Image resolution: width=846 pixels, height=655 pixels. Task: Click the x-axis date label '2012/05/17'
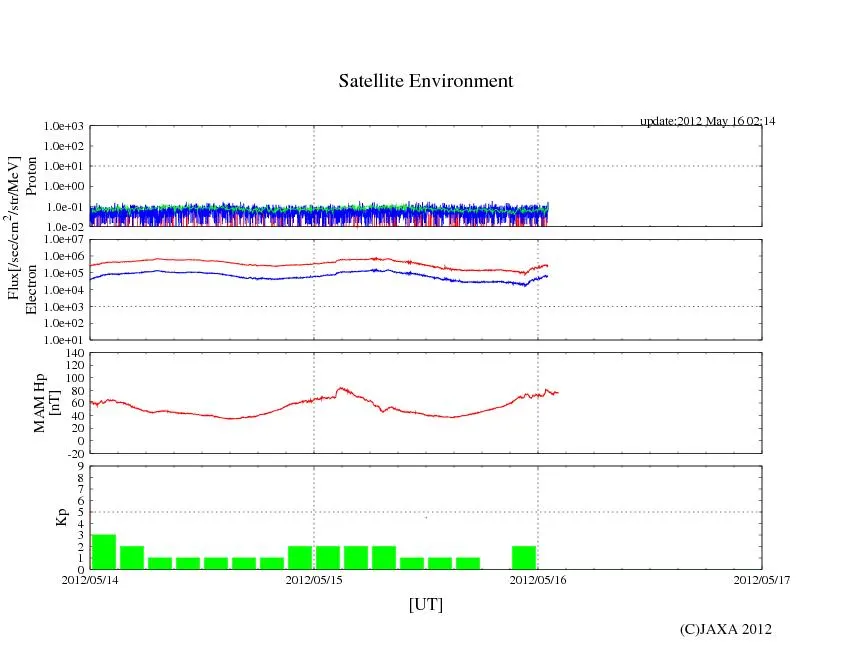(762, 580)
